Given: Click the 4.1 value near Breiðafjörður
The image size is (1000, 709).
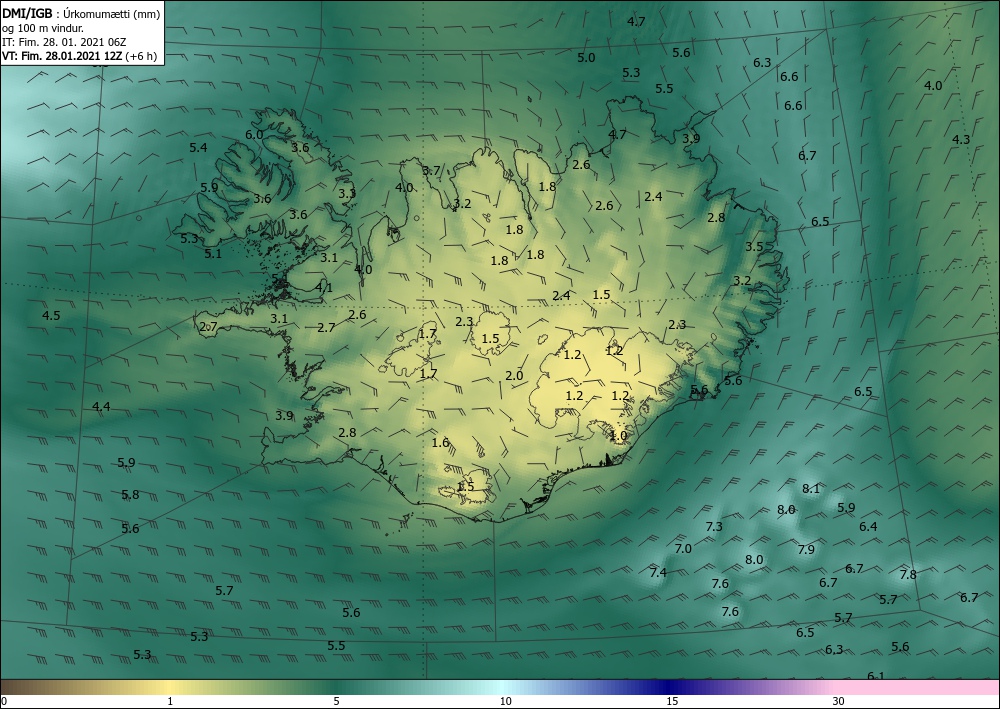Looking at the screenshot, I should coord(324,288).
